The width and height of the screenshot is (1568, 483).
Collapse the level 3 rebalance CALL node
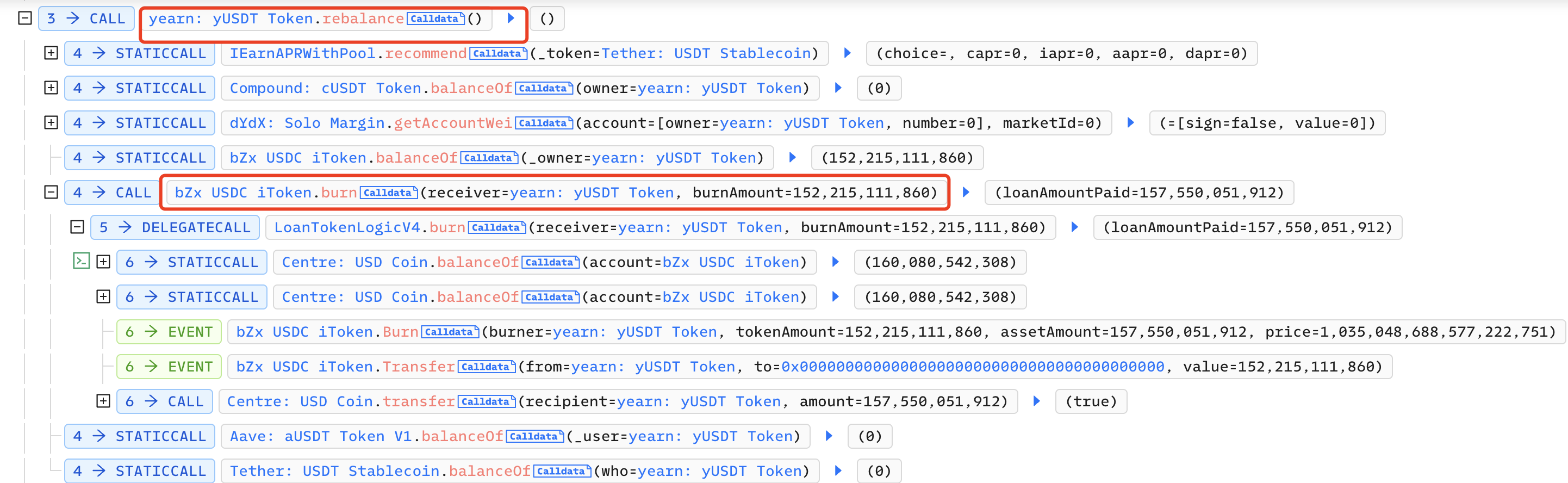point(25,18)
